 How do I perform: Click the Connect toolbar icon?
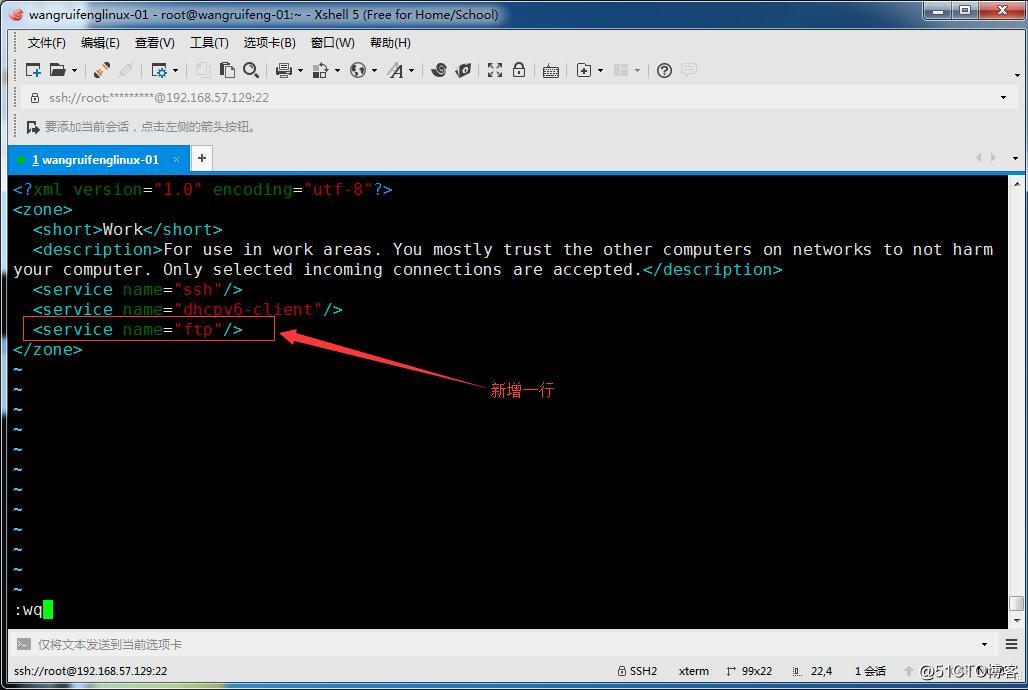point(102,70)
